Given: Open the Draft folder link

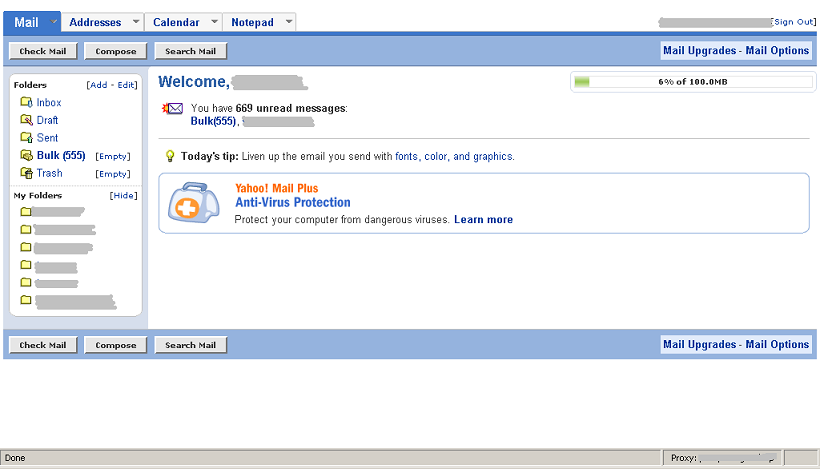Looking at the screenshot, I should pyautogui.click(x=47, y=120).
